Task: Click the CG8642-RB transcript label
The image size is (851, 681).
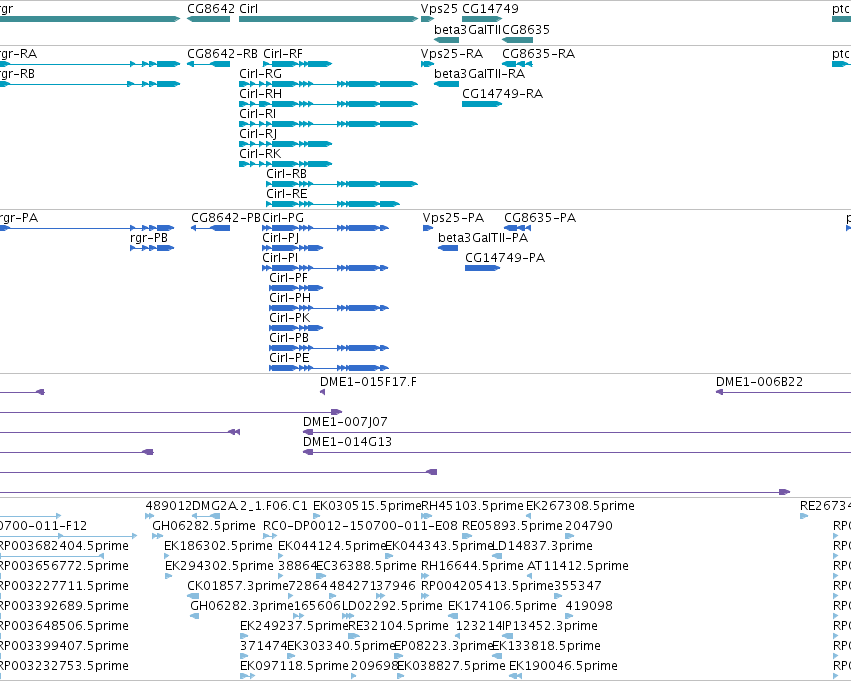Action: (x=223, y=54)
